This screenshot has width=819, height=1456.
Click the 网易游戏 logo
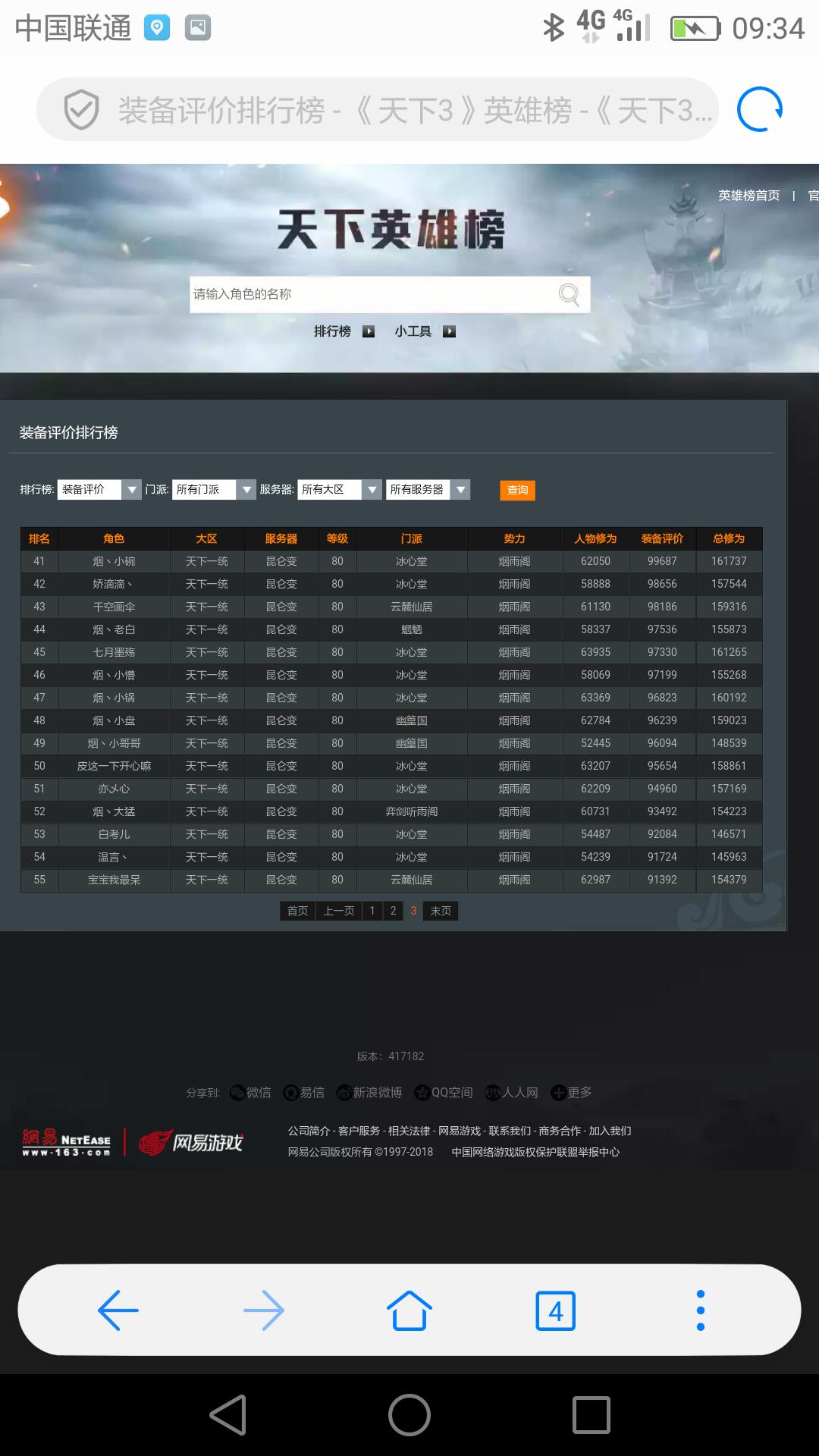[x=190, y=1142]
